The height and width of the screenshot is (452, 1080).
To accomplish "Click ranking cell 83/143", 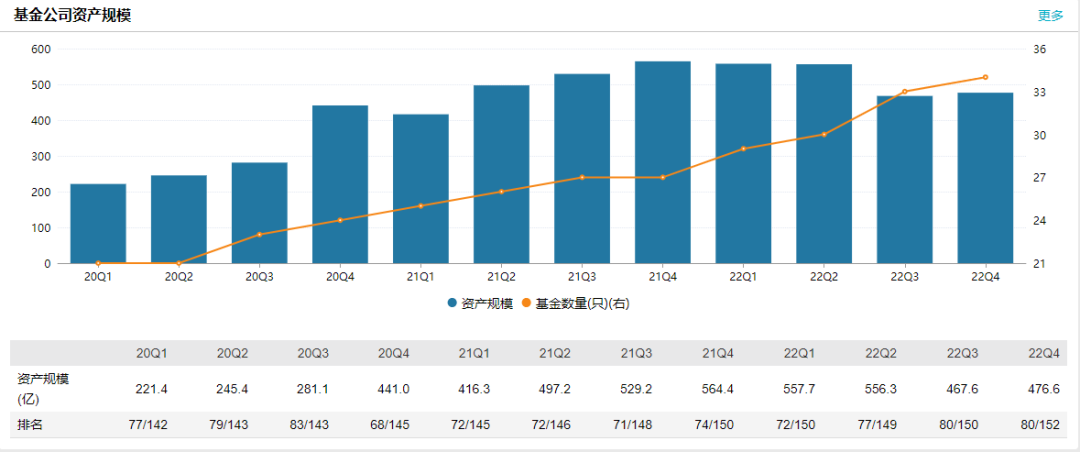I will click(309, 425).
